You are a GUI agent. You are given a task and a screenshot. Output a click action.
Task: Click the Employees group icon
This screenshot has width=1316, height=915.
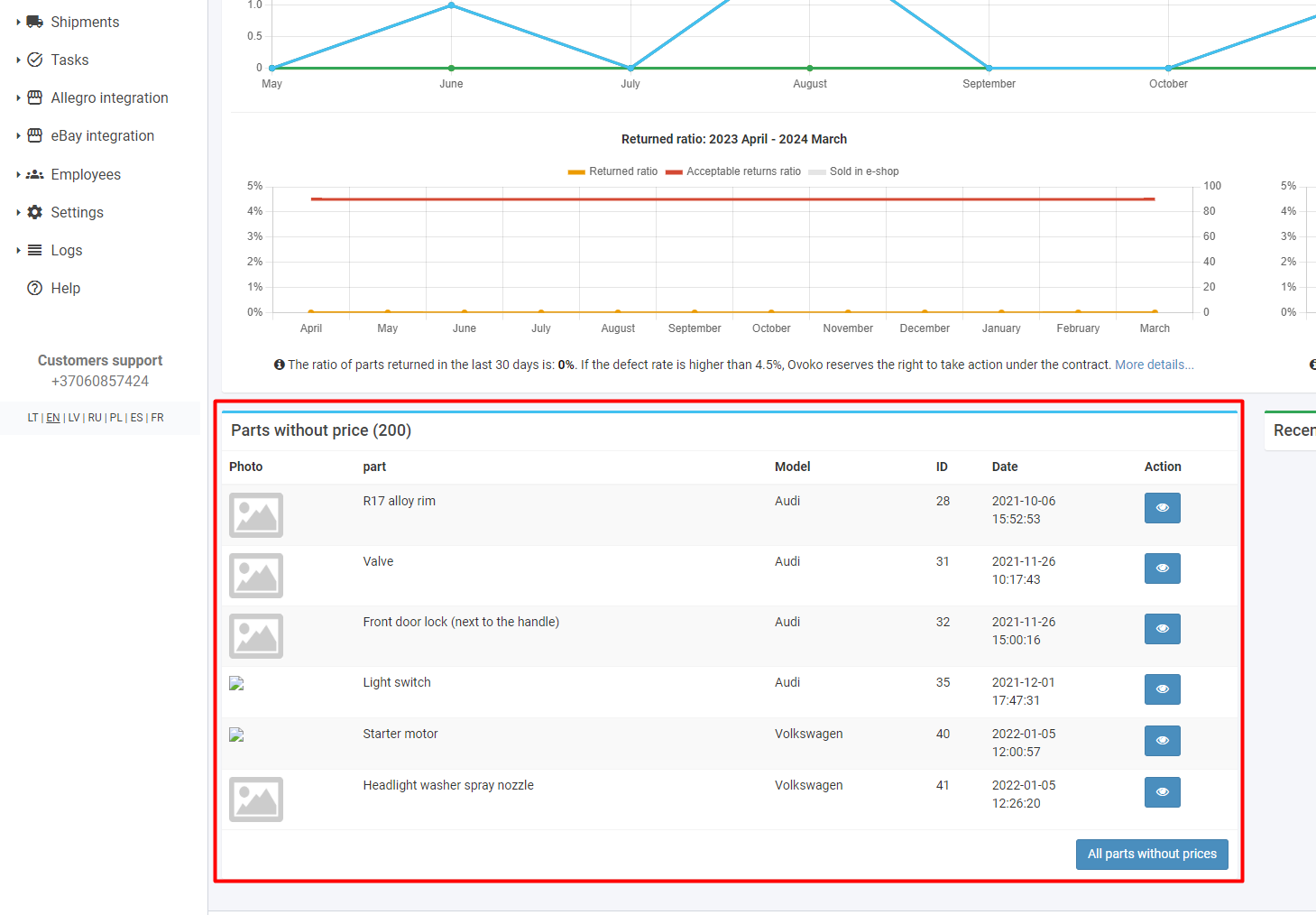click(35, 174)
